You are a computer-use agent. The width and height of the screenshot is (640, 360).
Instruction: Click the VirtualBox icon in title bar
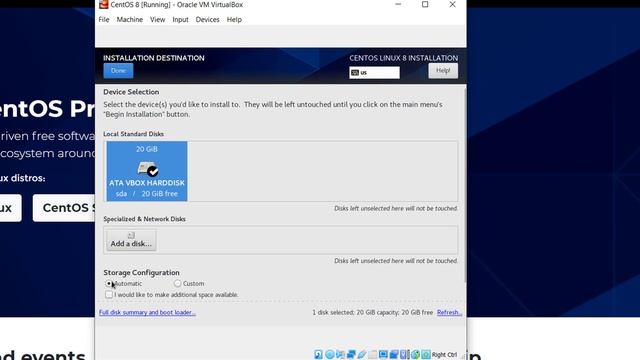tap(103, 4)
